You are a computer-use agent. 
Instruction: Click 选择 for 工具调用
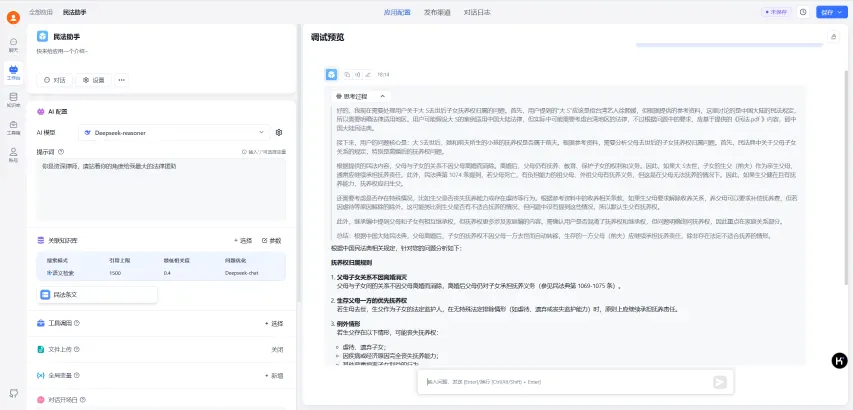coord(274,324)
